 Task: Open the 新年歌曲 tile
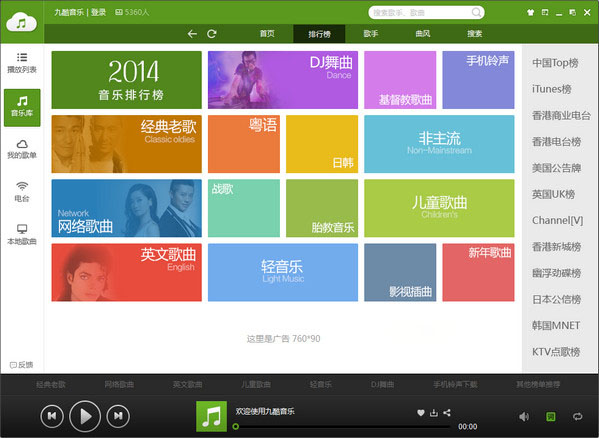tap(478, 272)
